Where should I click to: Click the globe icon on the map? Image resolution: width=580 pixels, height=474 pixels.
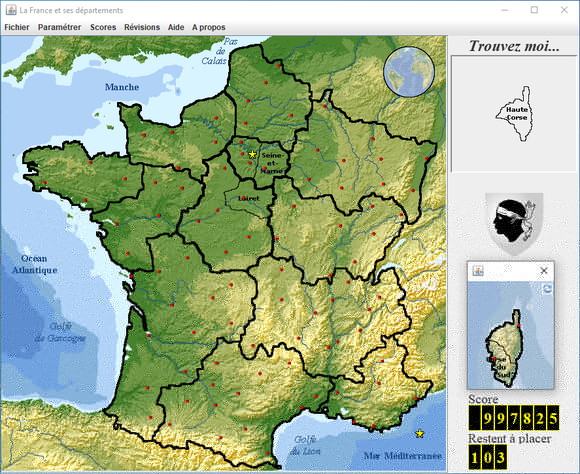pyautogui.click(x=409, y=72)
